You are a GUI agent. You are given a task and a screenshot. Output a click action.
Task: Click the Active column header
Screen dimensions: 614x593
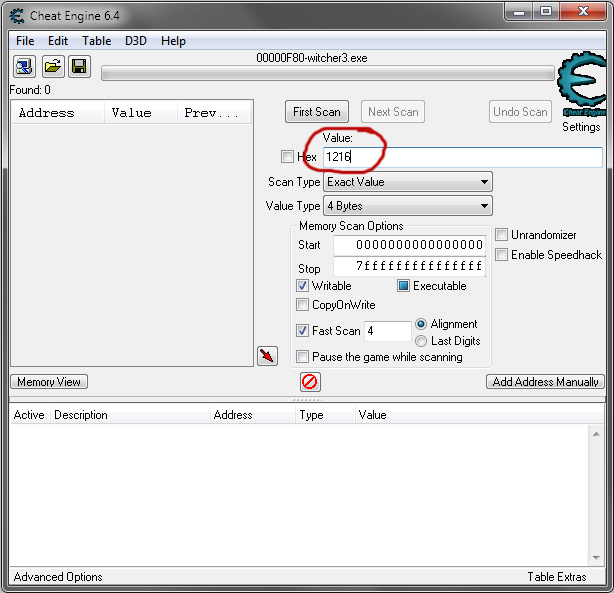coord(29,415)
